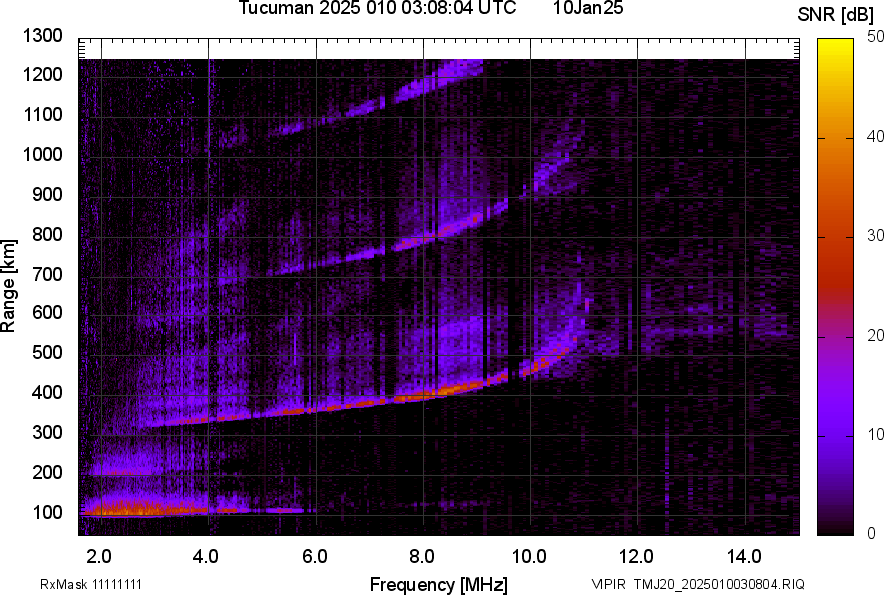Click the Frequency [MHz] axis label

[438, 584]
